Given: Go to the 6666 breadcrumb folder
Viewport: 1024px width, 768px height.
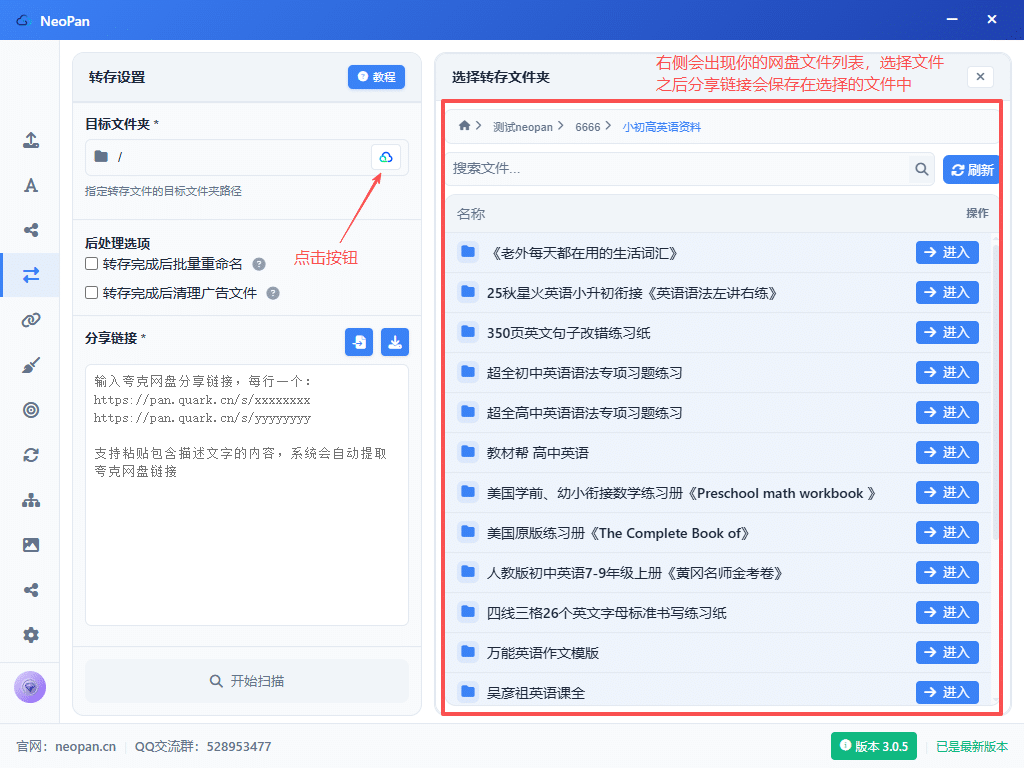Looking at the screenshot, I should click(x=588, y=127).
